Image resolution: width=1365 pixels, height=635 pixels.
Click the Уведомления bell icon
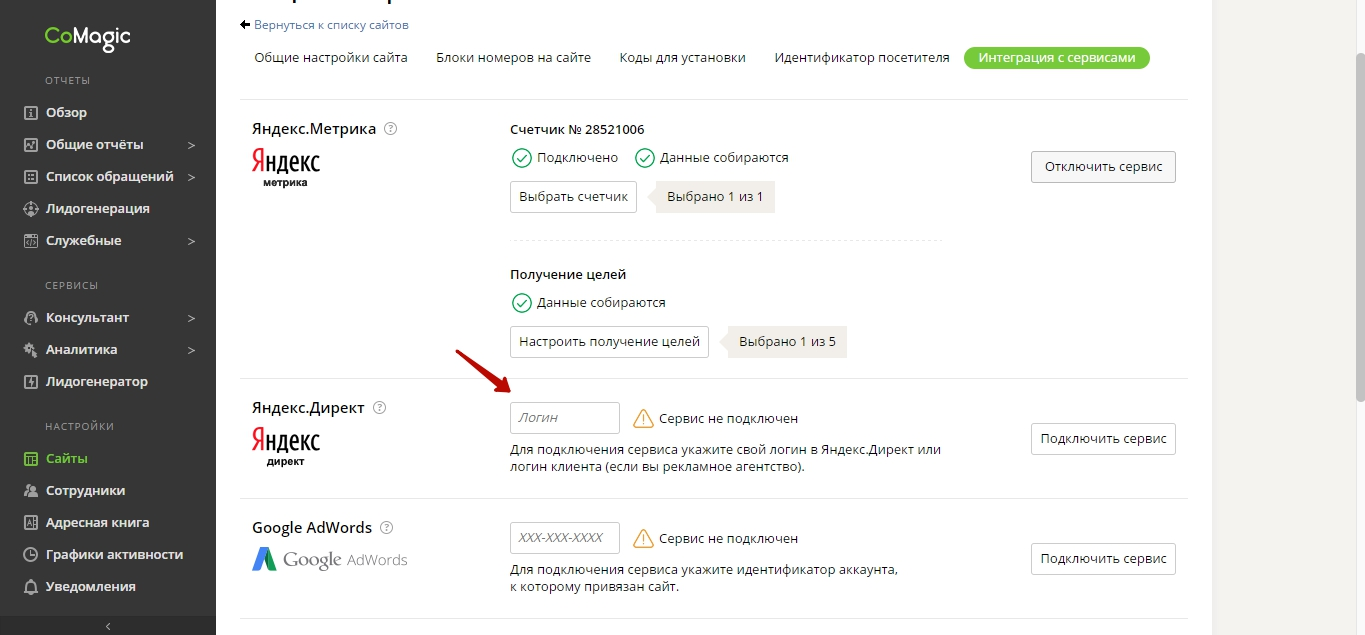(x=31, y=587)
